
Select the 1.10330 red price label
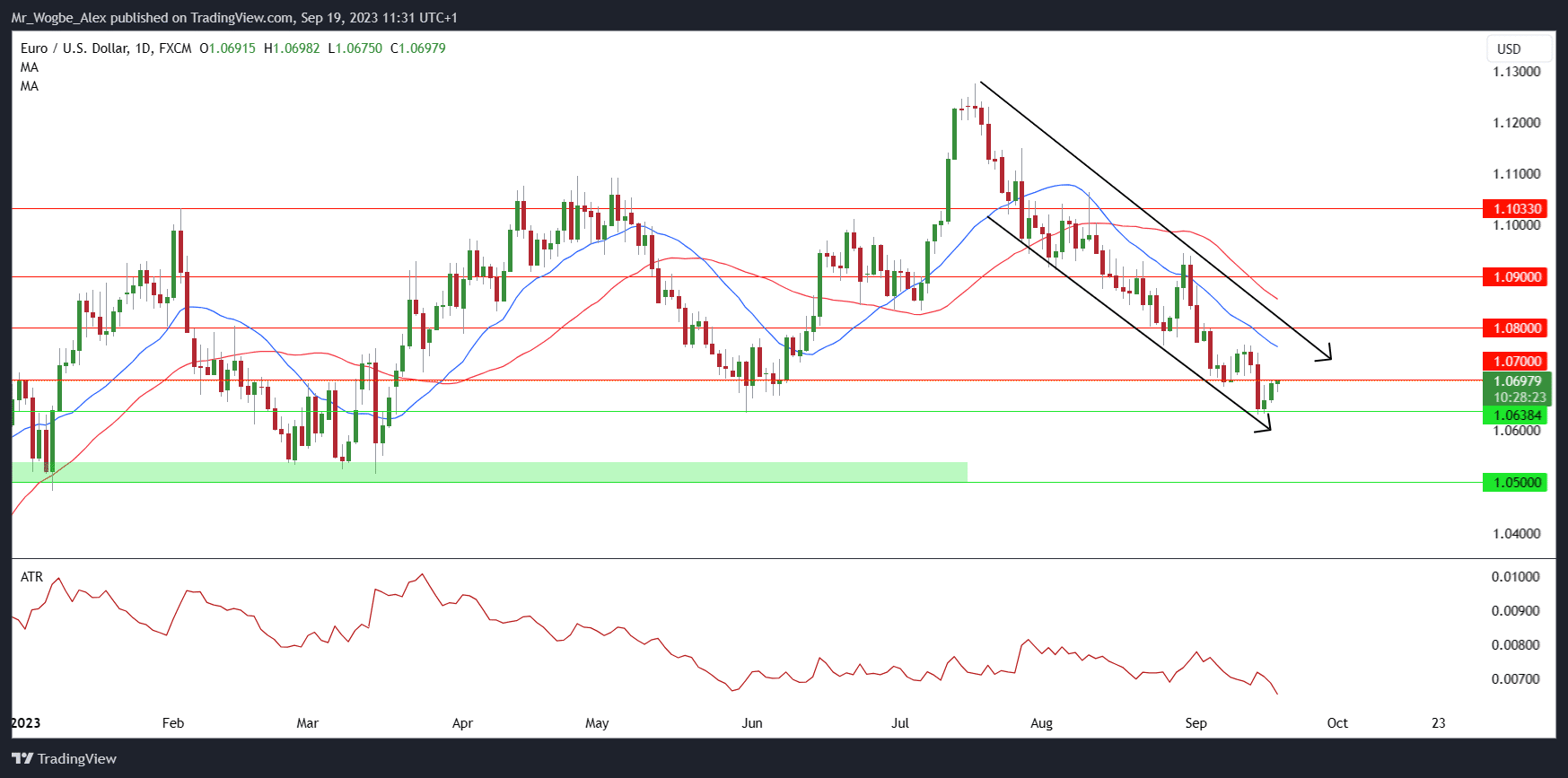(1515, 209)
